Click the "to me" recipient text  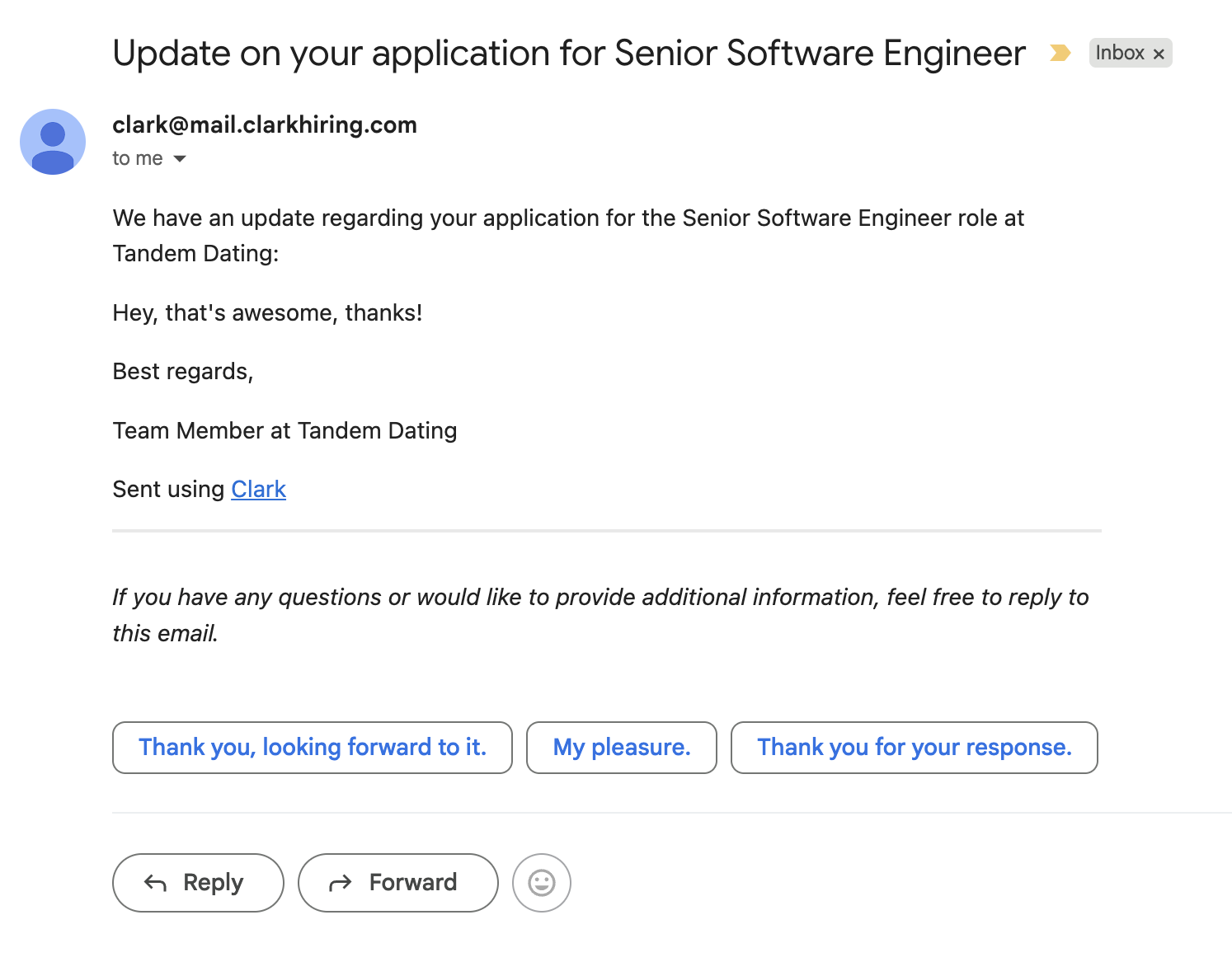(x=138, y=158)
